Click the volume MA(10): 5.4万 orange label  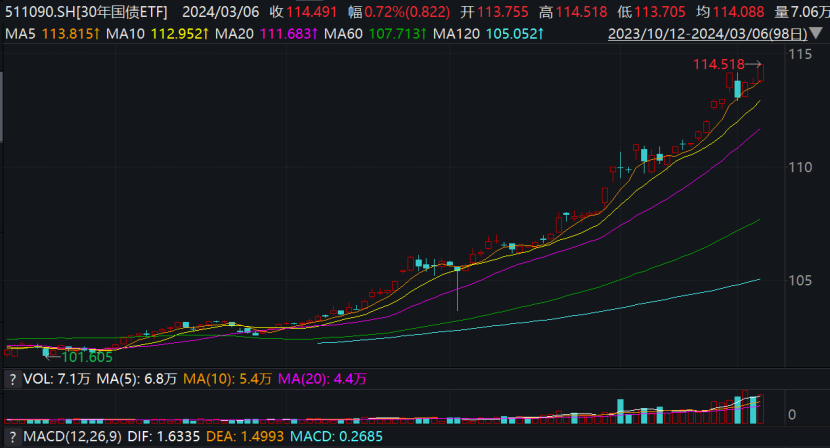227,379
